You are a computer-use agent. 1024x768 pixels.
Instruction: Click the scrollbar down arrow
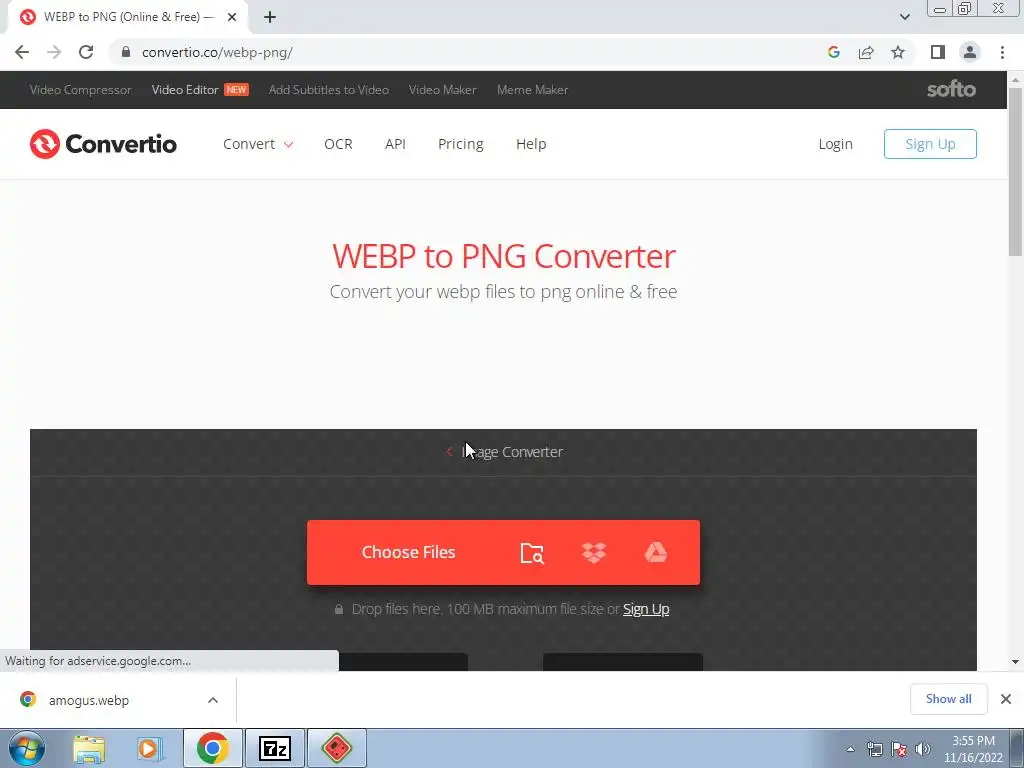tap(1015, 662)
